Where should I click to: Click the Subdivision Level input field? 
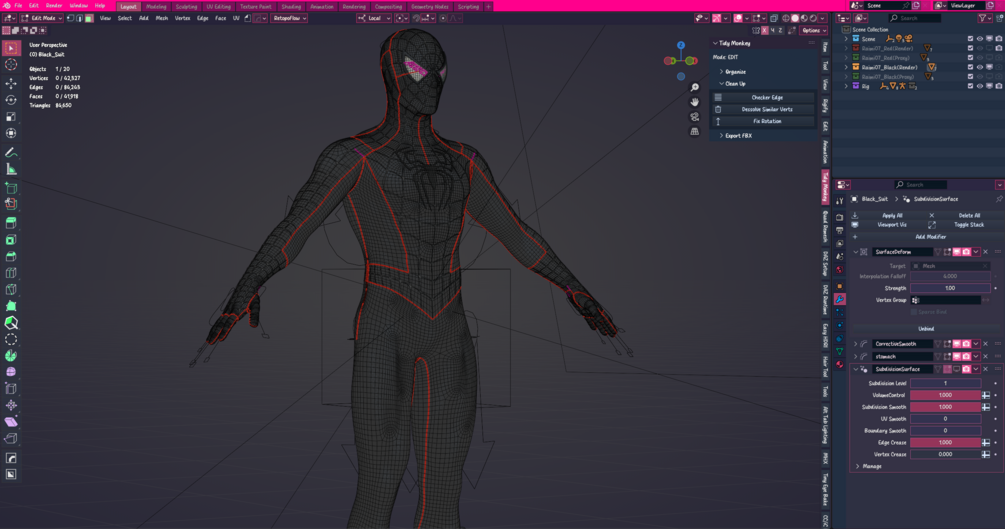pyautogui.click(x=945, y=383)
